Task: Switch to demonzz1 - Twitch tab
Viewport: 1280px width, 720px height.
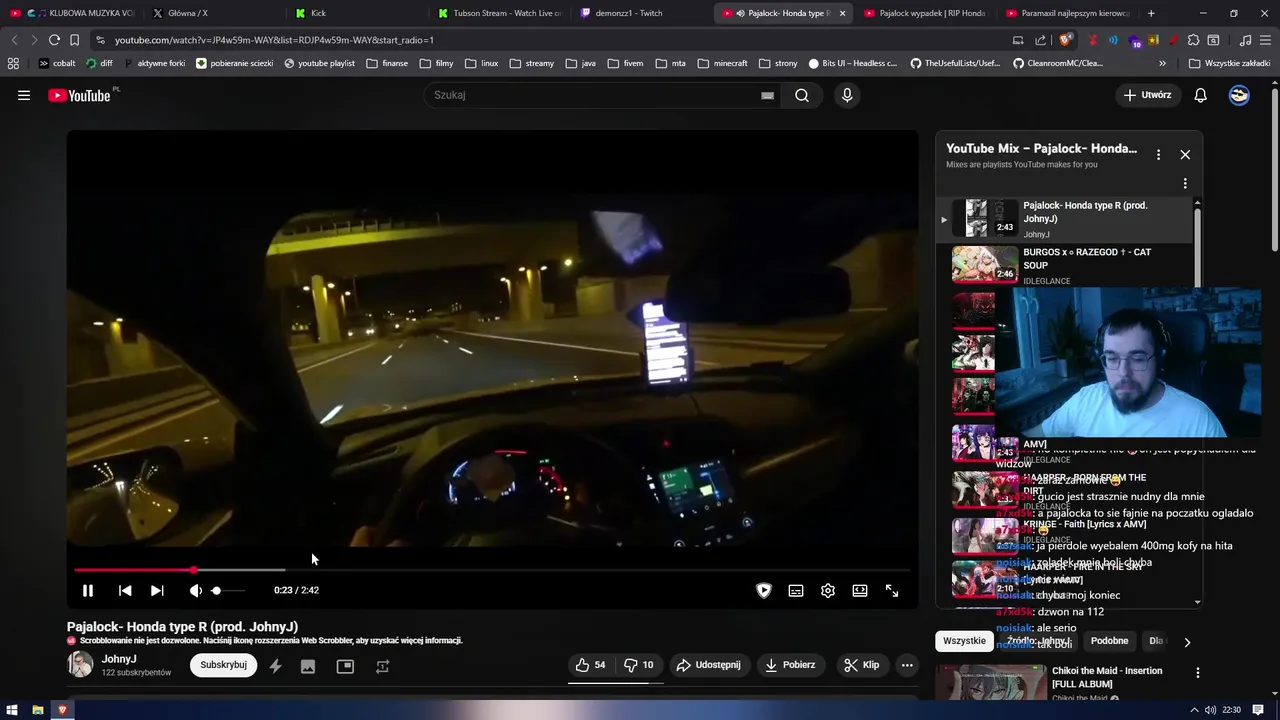Action: pos(641,13)
